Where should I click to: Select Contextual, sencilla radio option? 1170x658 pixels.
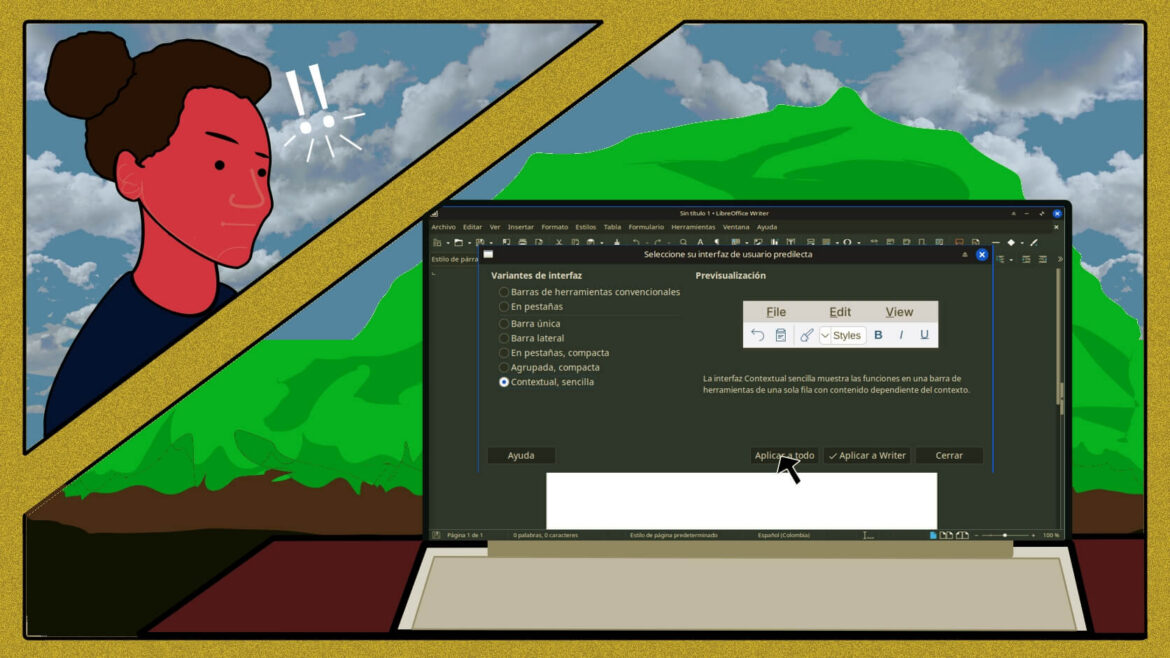(546, 382)
